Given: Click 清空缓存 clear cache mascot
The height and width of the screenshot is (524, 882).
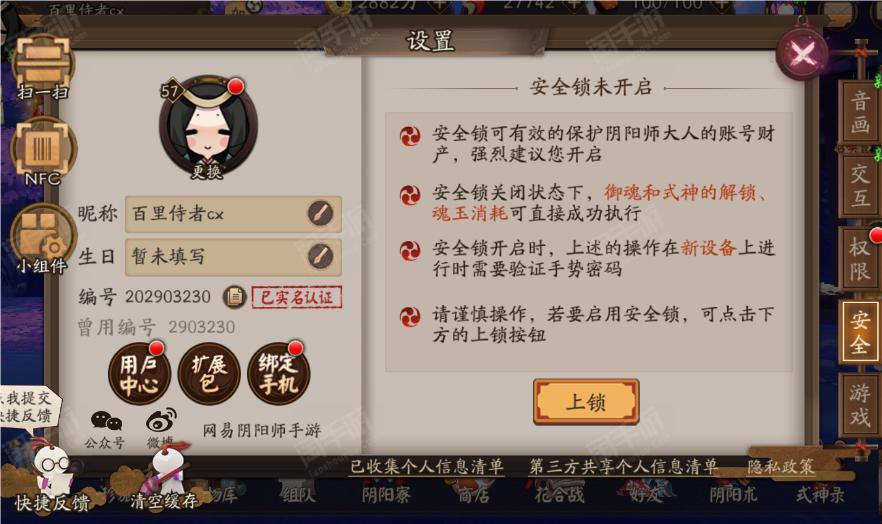Looking at the screenshot, I should point(164,477).
